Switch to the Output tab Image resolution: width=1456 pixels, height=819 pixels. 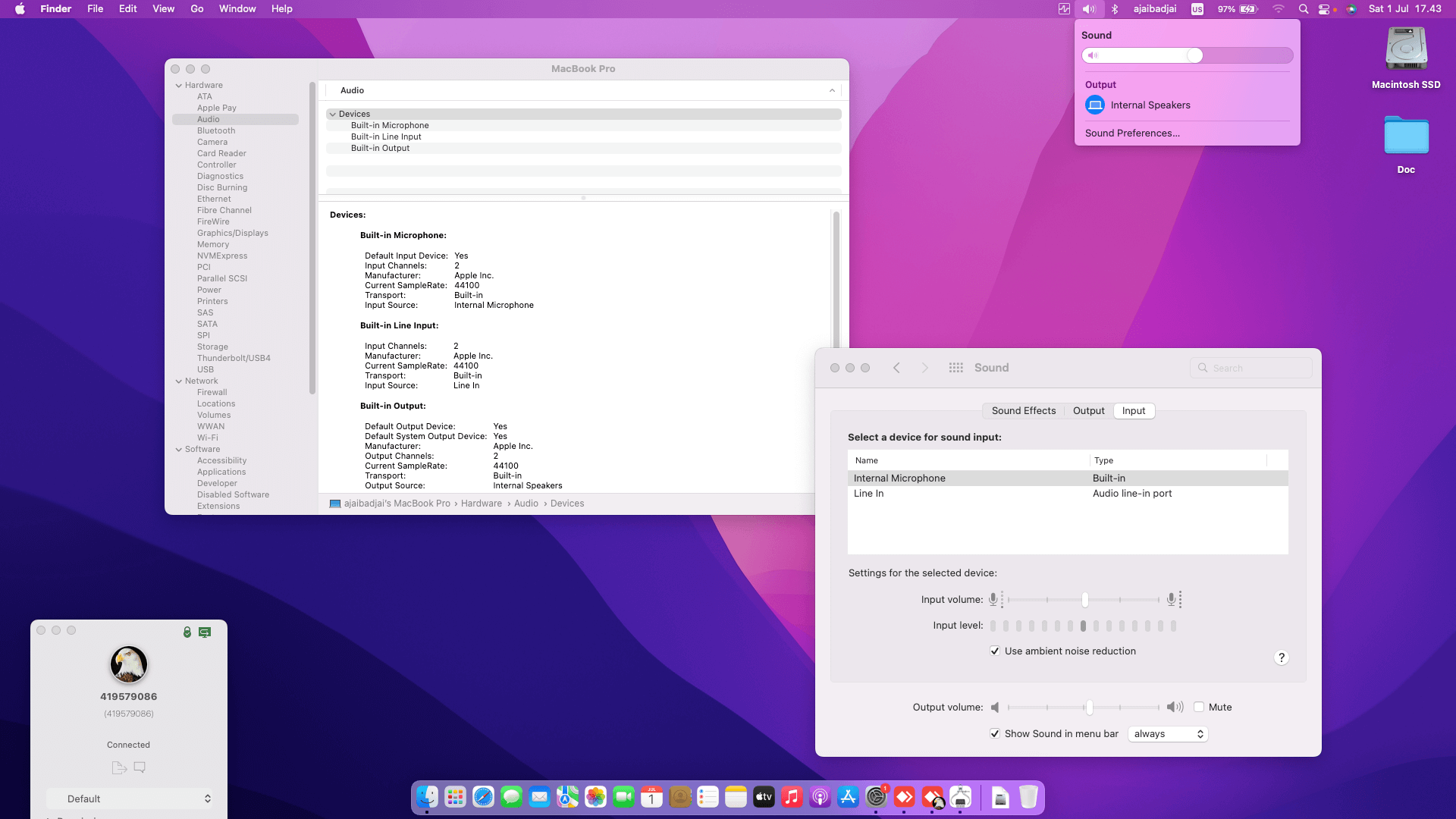coord(1088,411)
